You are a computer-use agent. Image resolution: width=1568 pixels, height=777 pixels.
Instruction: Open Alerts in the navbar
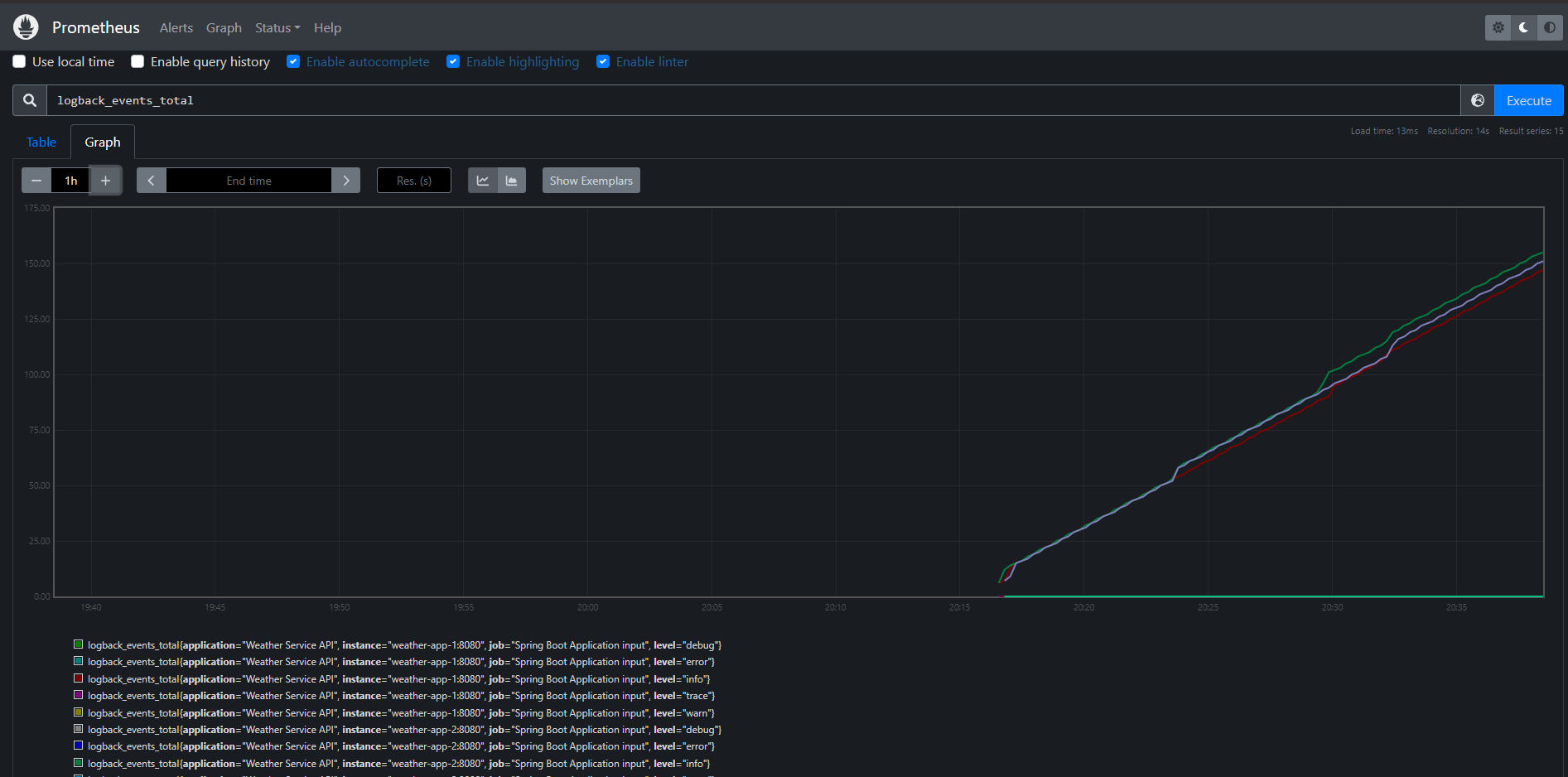pos(176,27)
